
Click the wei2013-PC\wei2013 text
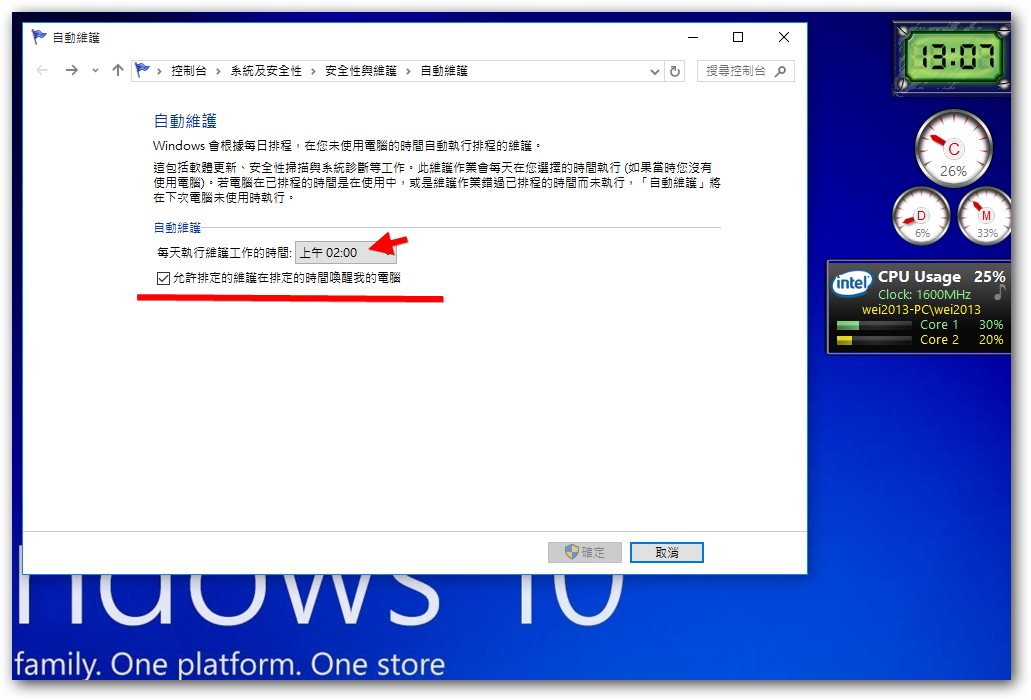[x=921, y=309]
